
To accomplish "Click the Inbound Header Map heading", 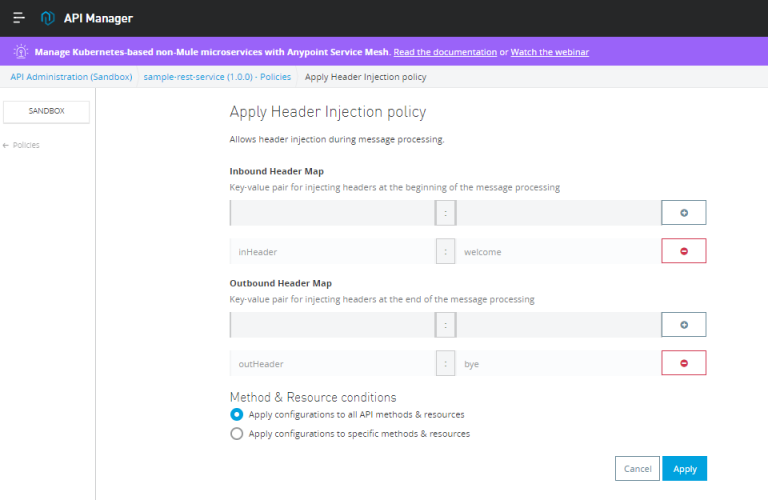I will pos(277,171).
